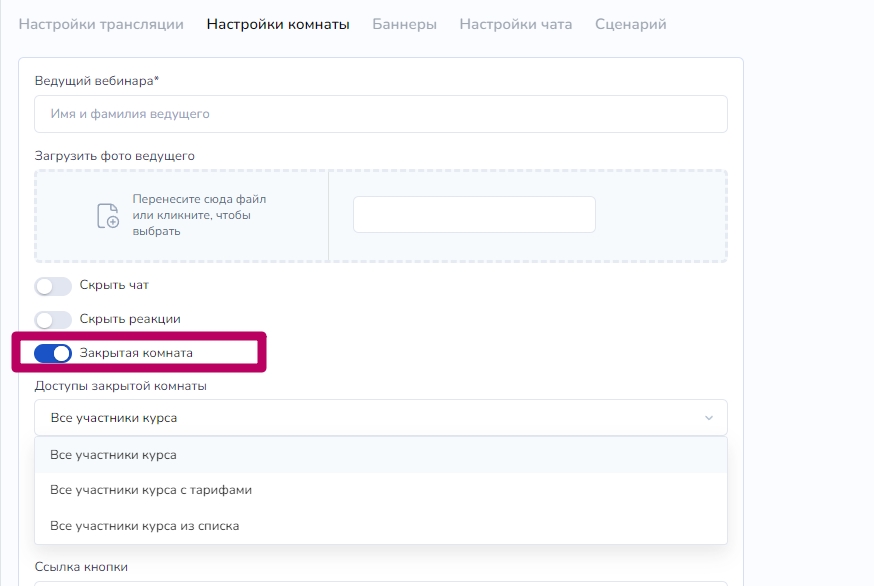Choose option Все участники курса из списка
This screenshot has height=586, width=874.
[x=145, y=525]
